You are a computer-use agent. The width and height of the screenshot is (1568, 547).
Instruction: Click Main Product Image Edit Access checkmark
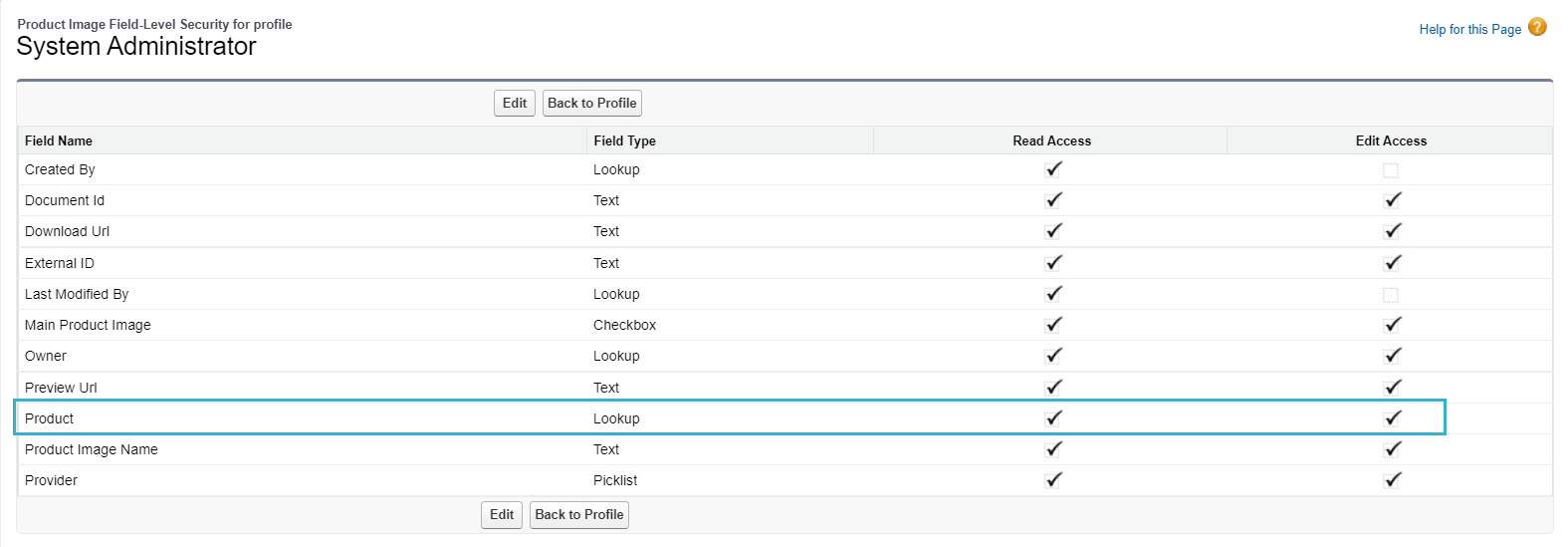[1392, 325]
